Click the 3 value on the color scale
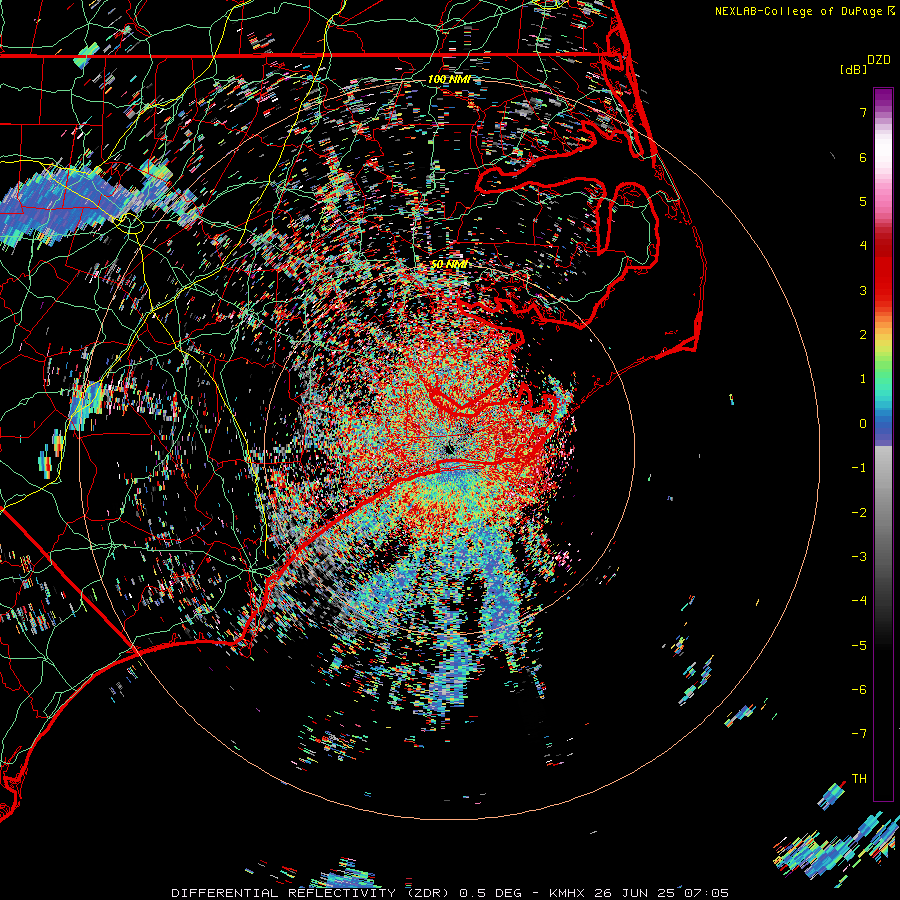900x900 pixels. pos(863,290)
